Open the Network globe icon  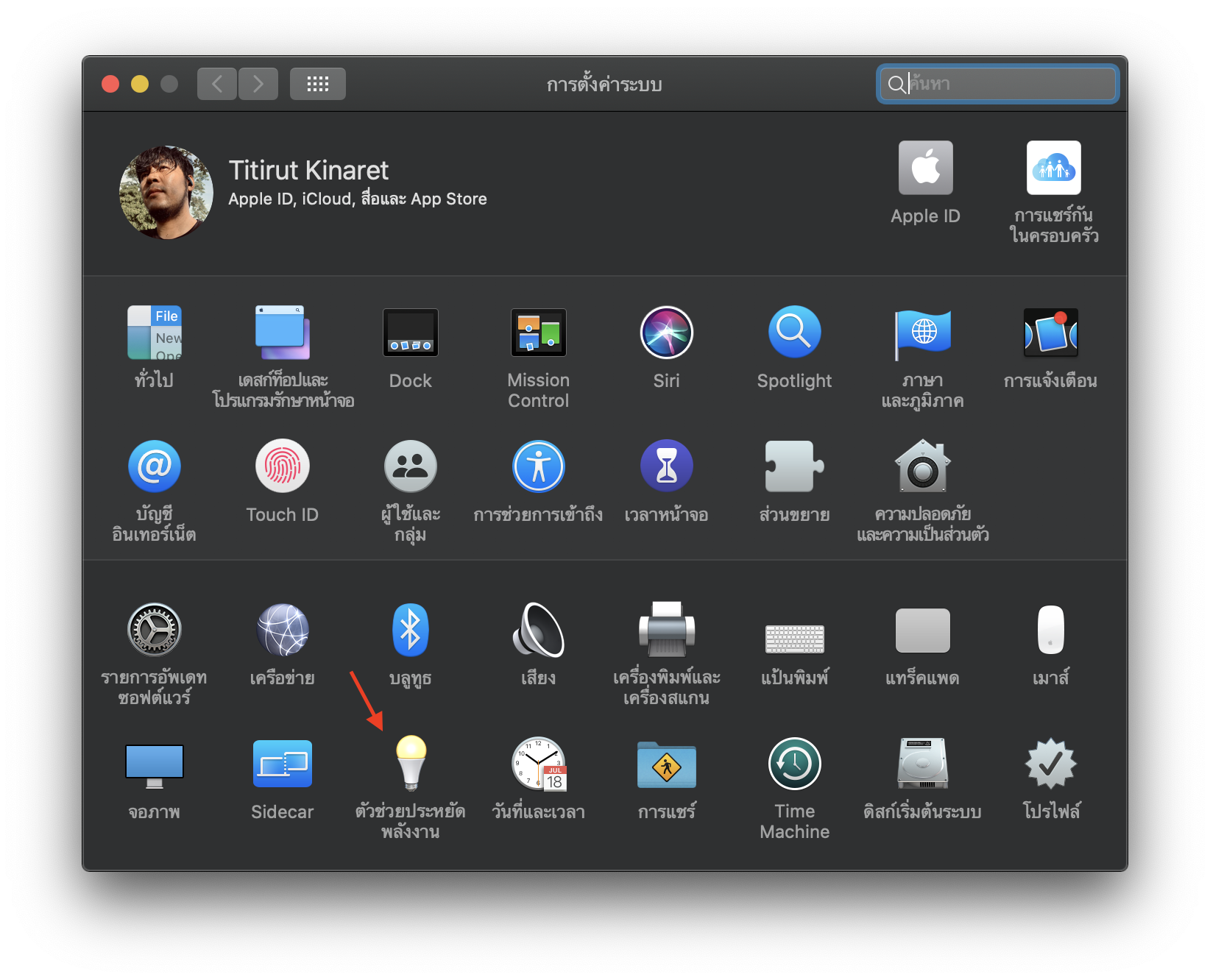(x=283, y=630)
